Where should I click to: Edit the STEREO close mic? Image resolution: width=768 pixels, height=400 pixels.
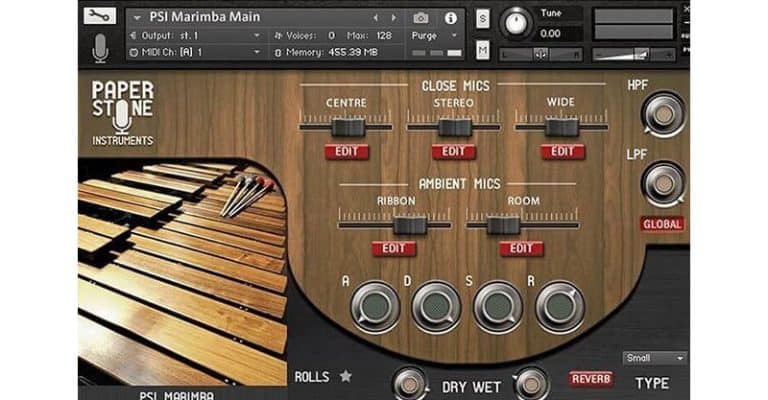pyautogui.click(x=454, y=152)
